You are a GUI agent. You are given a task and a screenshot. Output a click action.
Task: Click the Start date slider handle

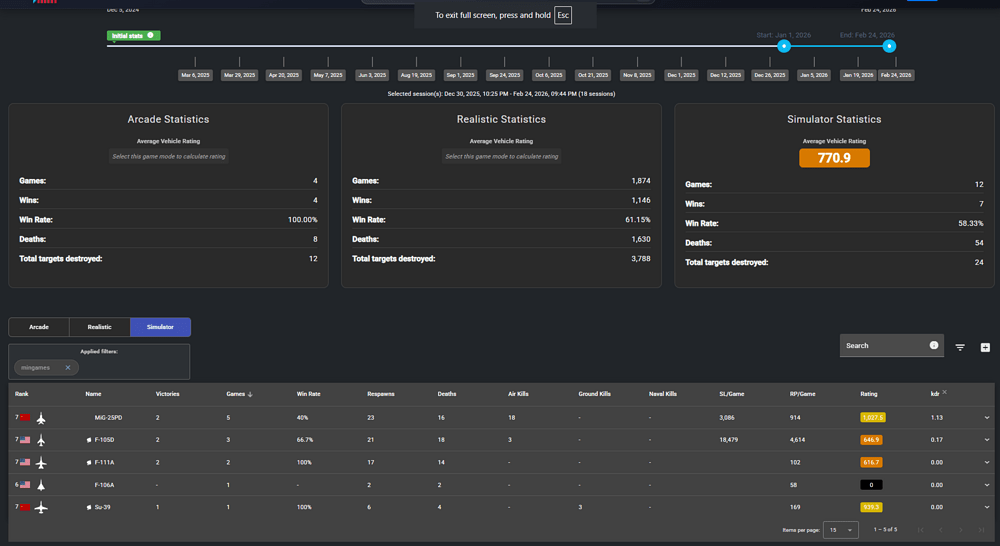click(784, 46)
